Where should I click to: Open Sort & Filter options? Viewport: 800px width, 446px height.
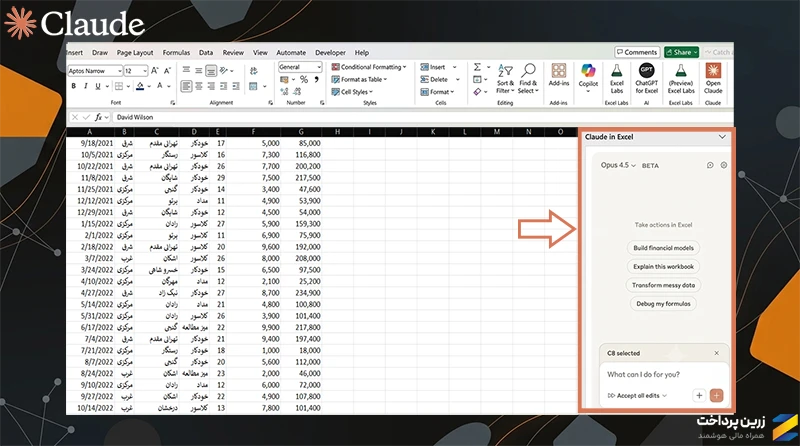point(505,78)
